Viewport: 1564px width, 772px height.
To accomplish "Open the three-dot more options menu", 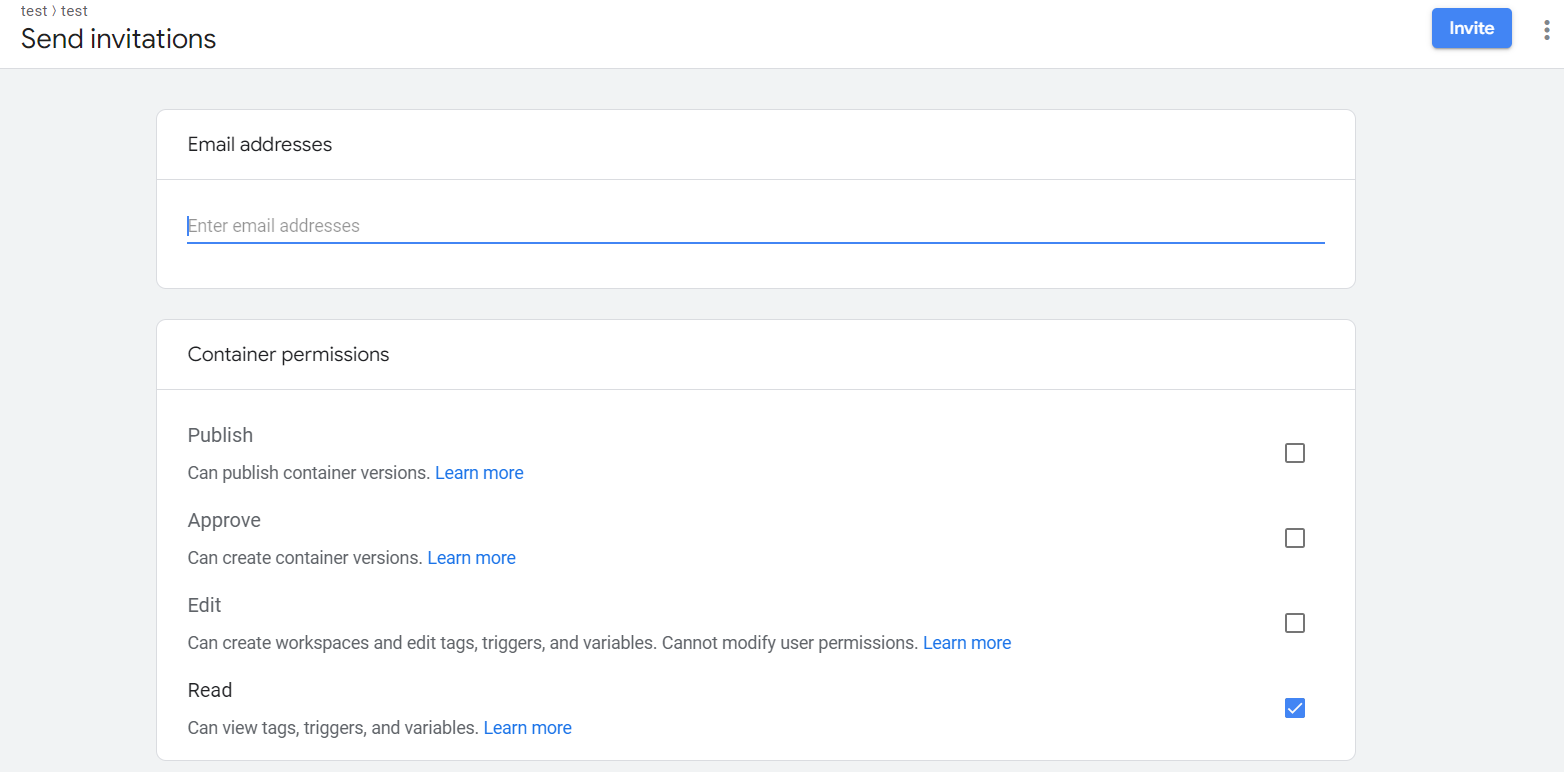I will [x=1546, y=29].
